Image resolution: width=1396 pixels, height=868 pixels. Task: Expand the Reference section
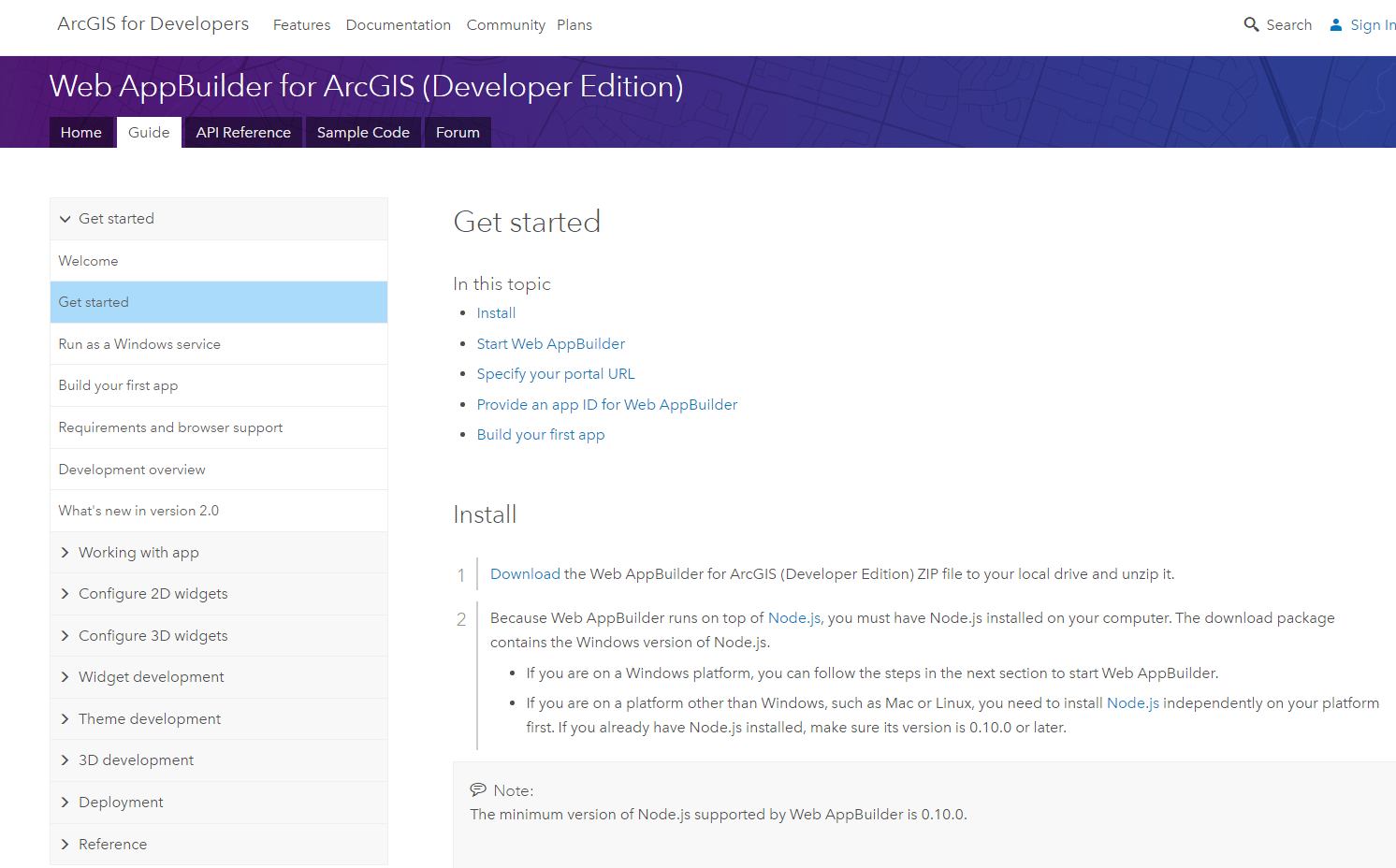[219, 845]
